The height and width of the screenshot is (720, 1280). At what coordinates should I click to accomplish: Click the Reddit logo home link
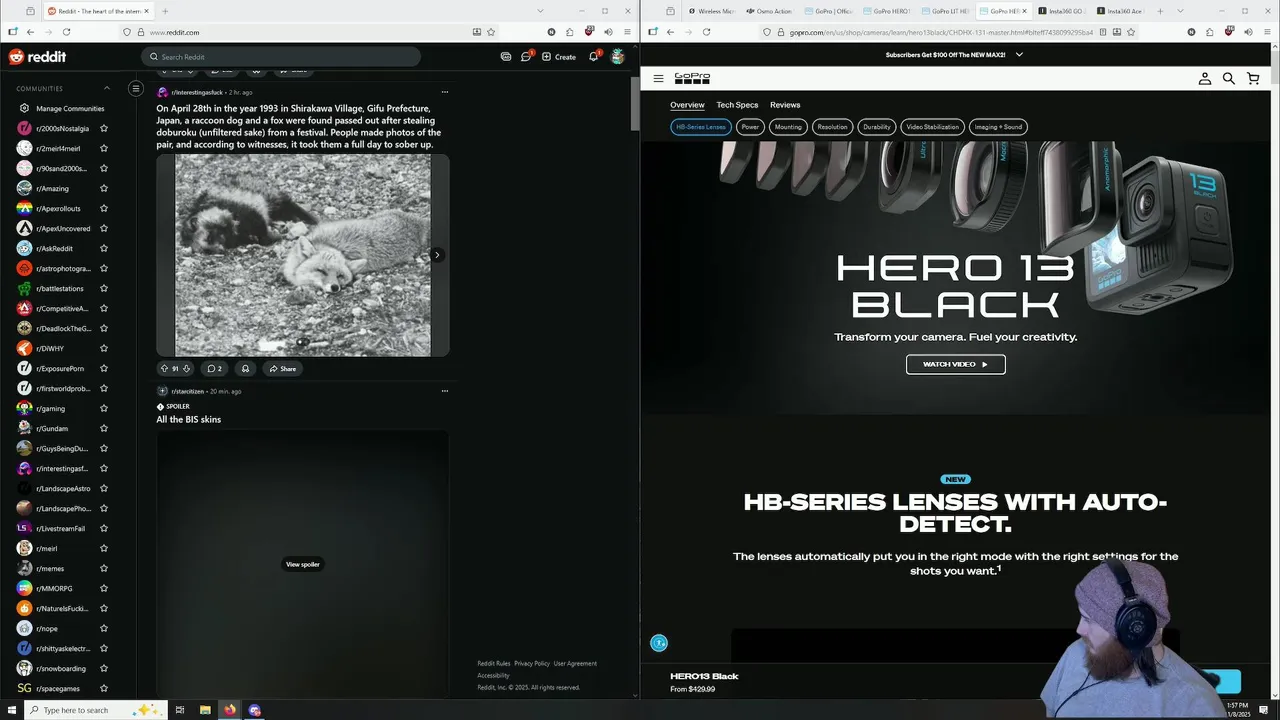tap(38, 57)
